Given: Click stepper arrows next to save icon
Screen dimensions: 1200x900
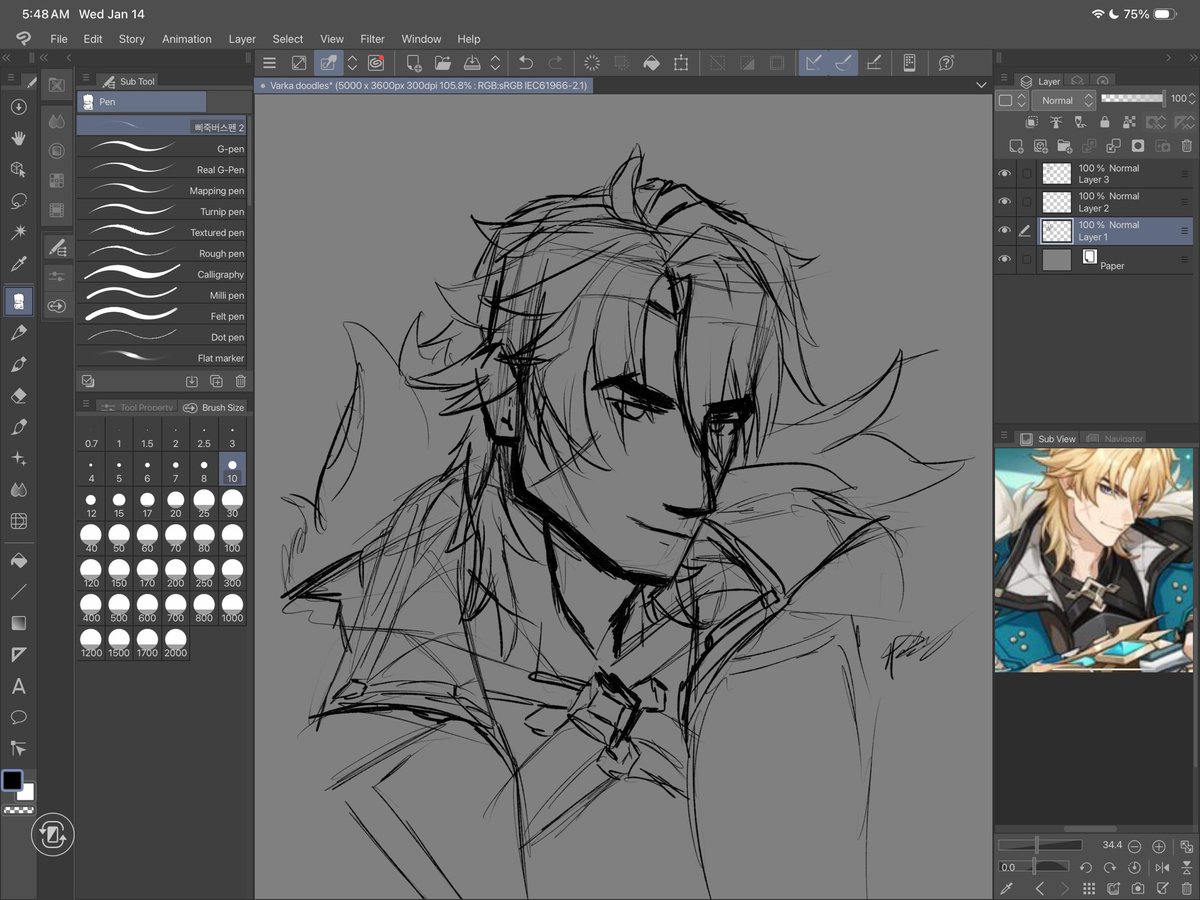Looking at the screenshot, I should (x=495, y=63).
